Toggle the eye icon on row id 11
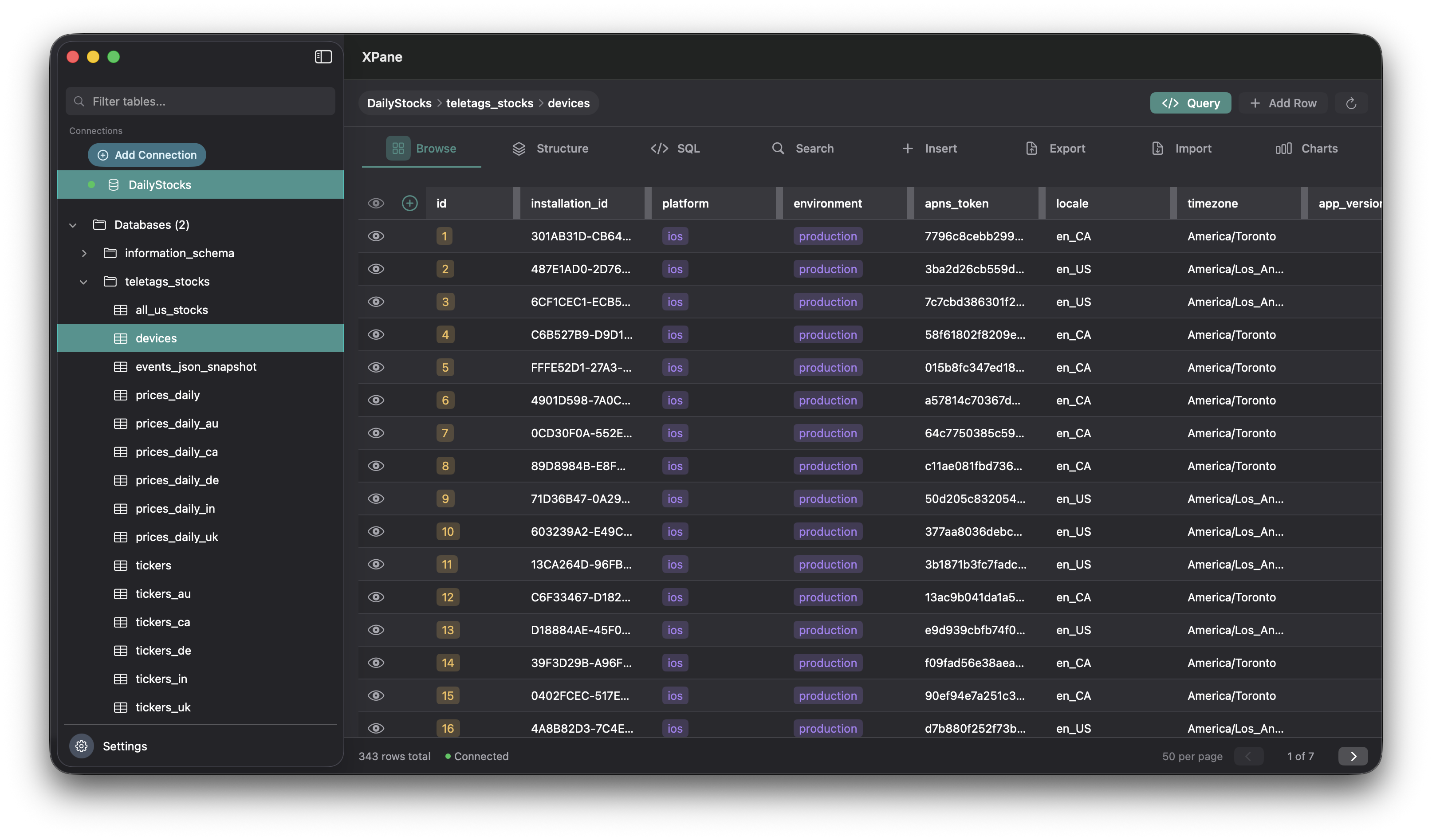 coord(376,564)
